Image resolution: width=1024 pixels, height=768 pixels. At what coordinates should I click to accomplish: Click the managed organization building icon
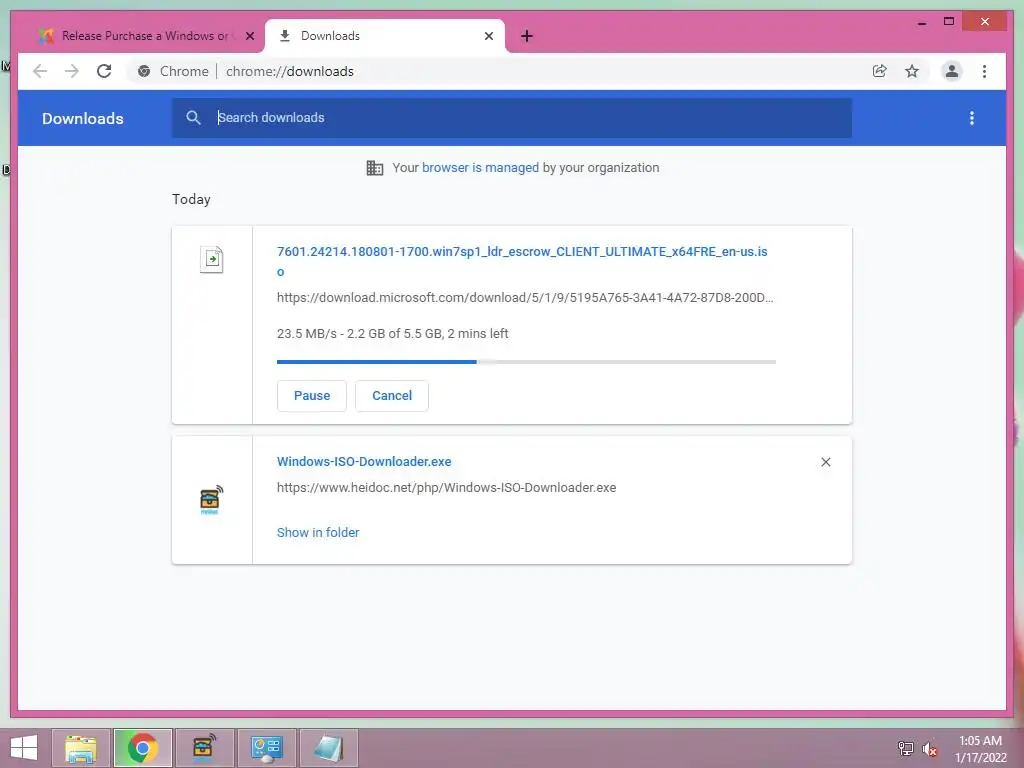coord(375,168)
